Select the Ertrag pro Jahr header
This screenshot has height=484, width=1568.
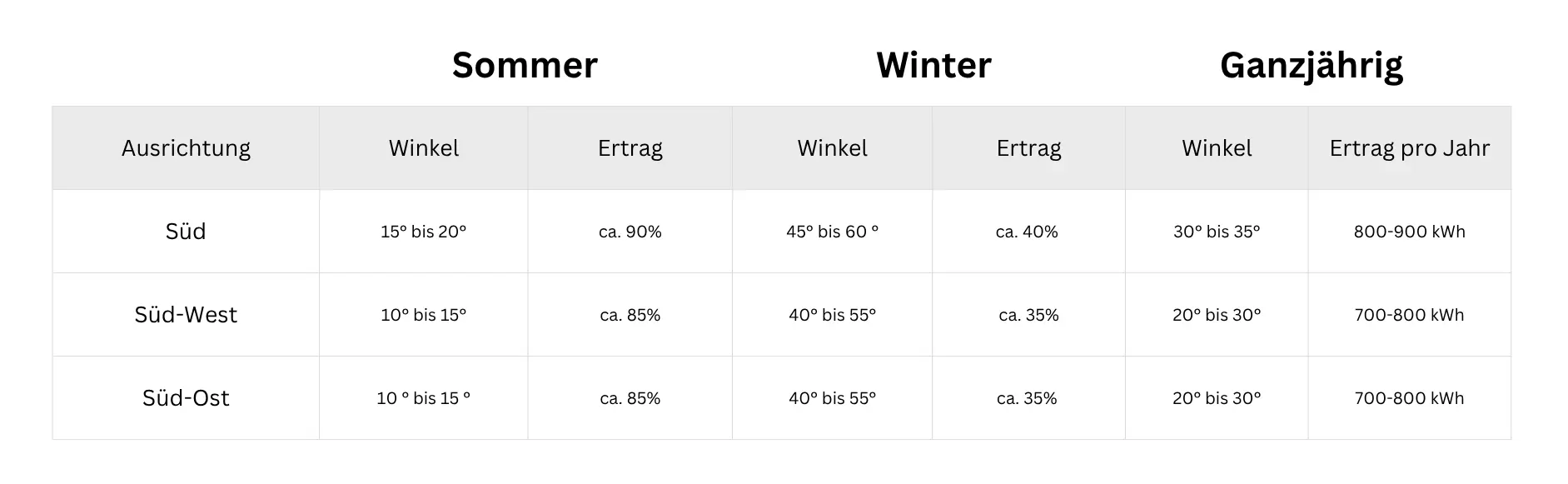tap(1409, 148)
